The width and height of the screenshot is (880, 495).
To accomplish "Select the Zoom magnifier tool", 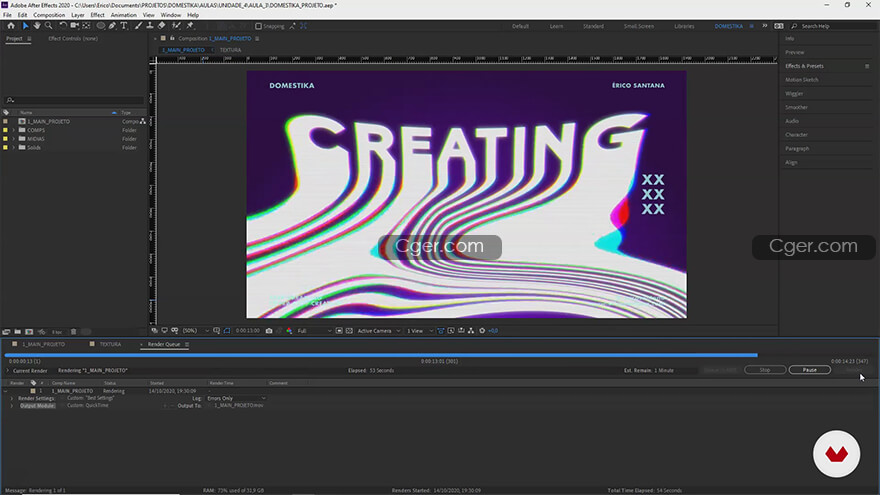I will (48, 26).
